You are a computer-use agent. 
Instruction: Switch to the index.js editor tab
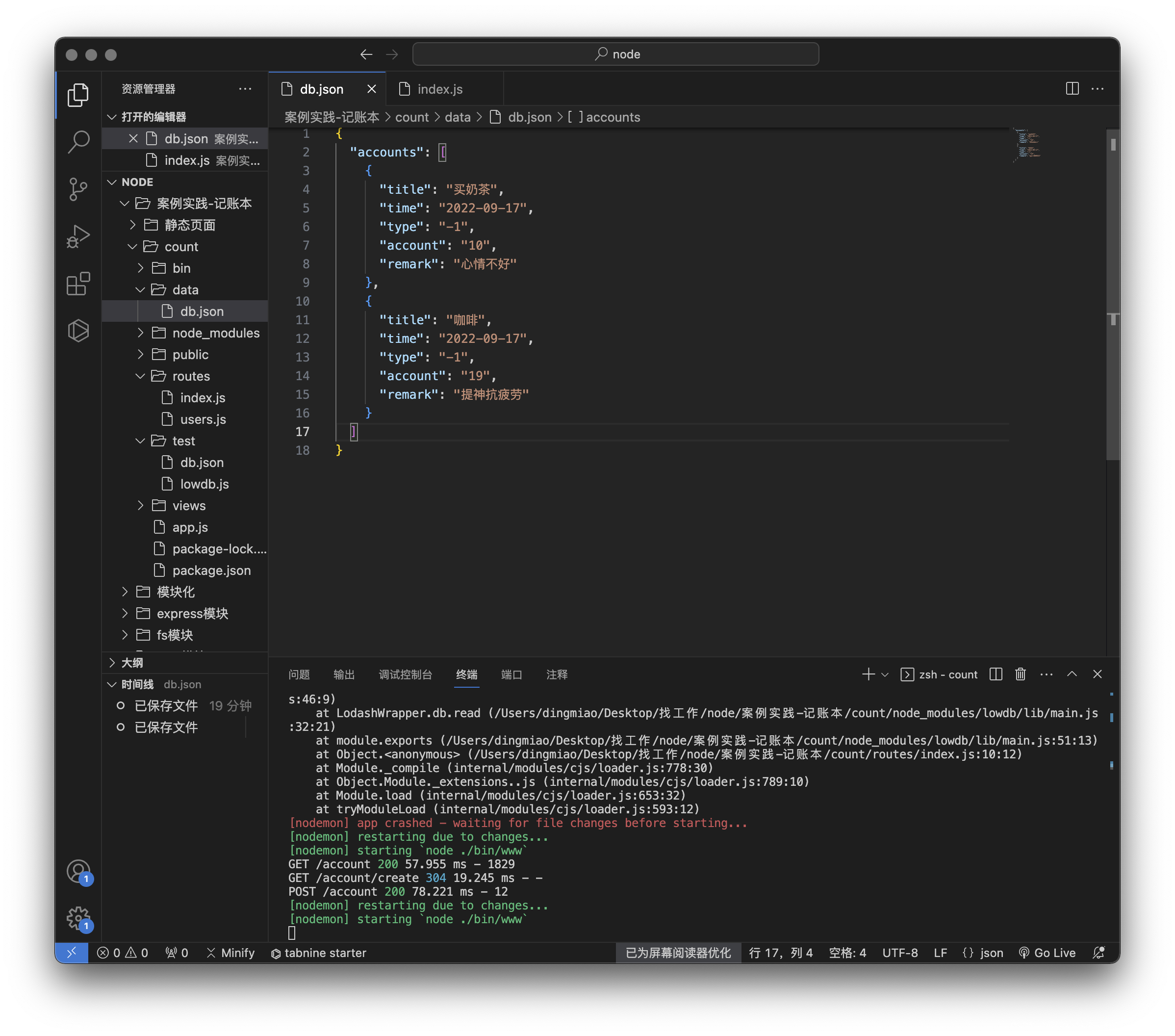point(439,88)
